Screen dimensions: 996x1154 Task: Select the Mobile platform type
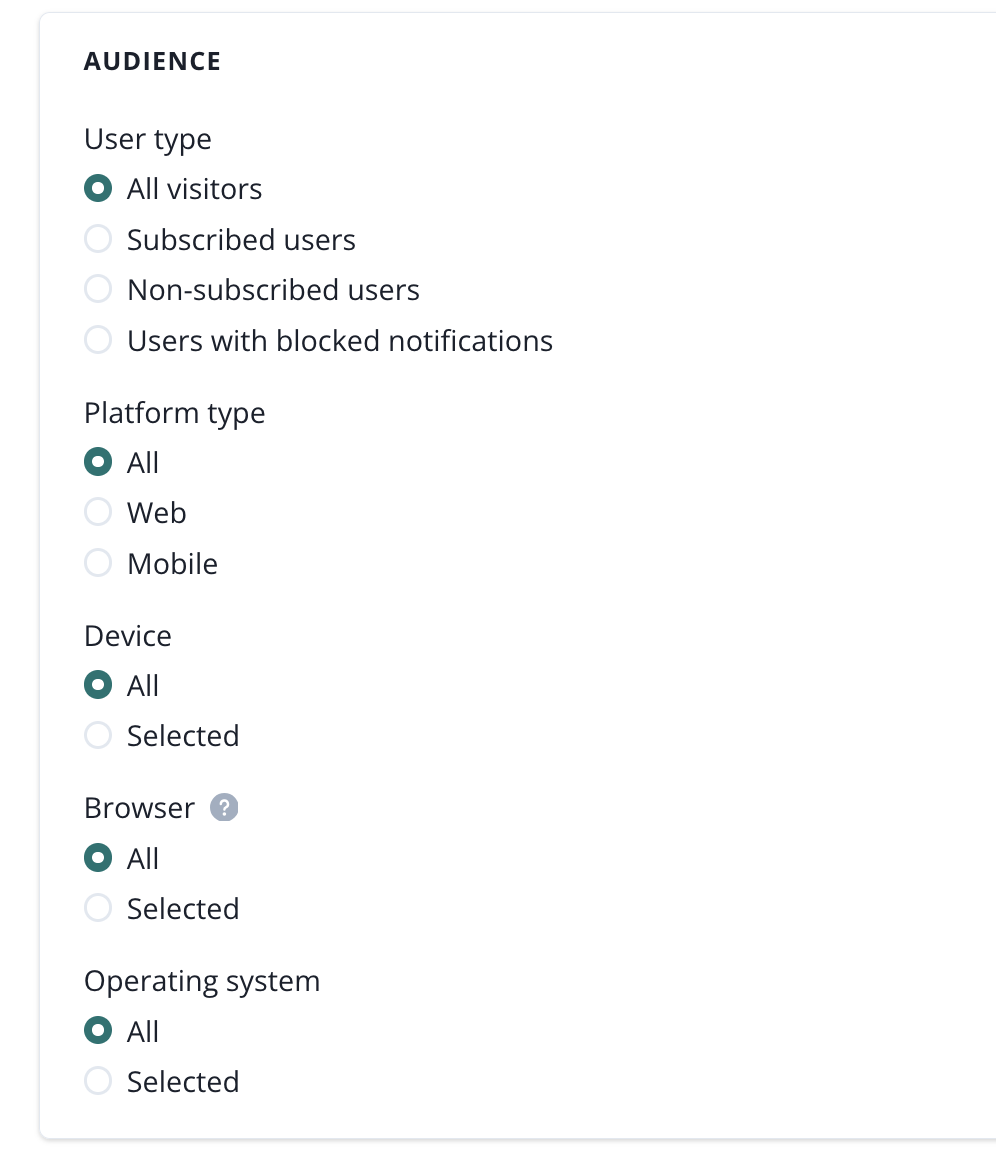click(x=98, y=564)
